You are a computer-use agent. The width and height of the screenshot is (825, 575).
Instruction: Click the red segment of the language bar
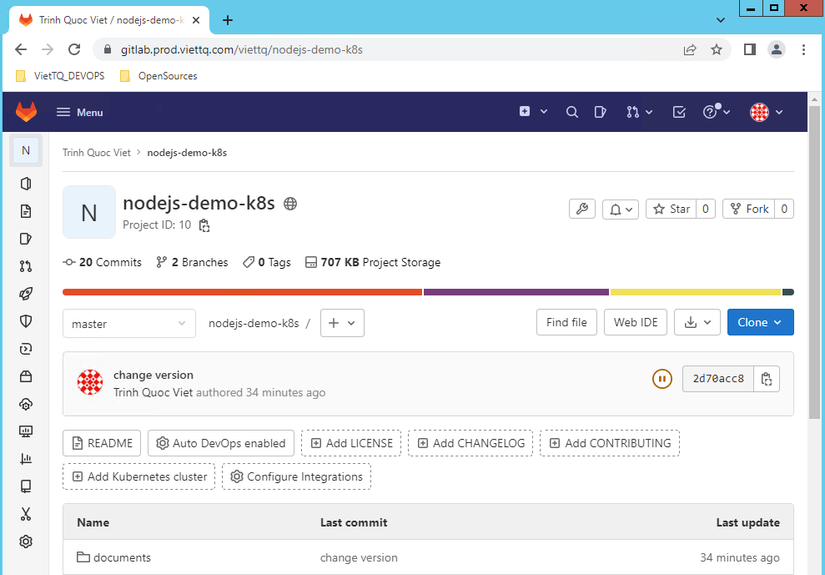point(242,292)
